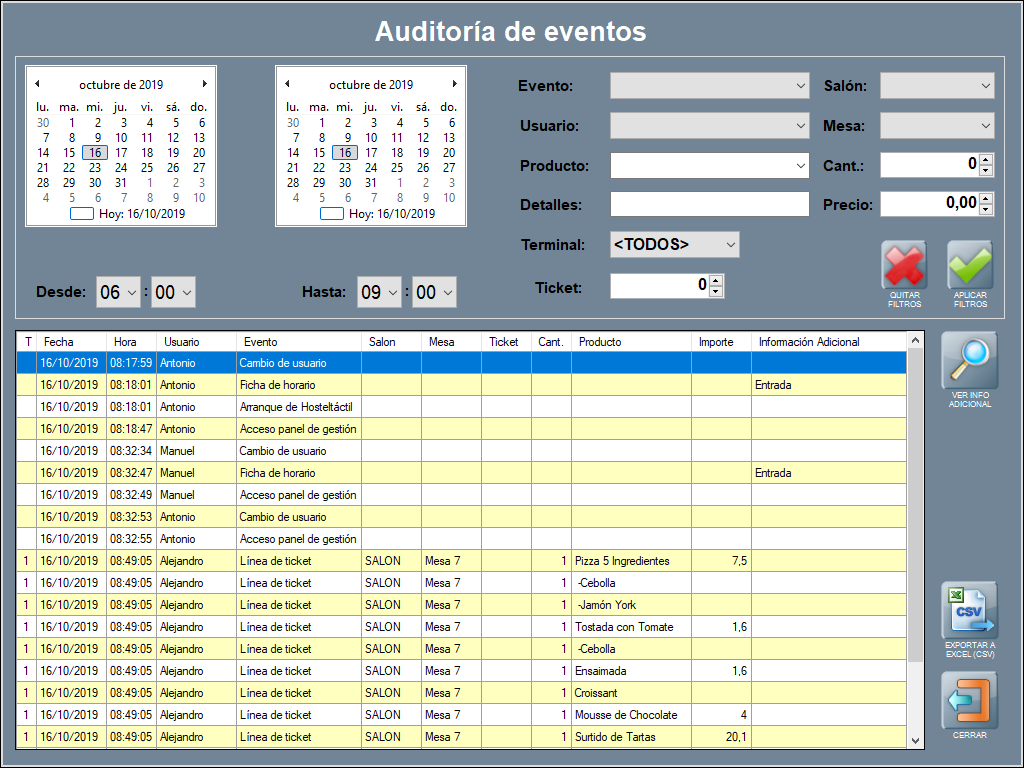Decrease the Precio value with down arrow
Viewport: 1024px width, 768px height.
986,210
